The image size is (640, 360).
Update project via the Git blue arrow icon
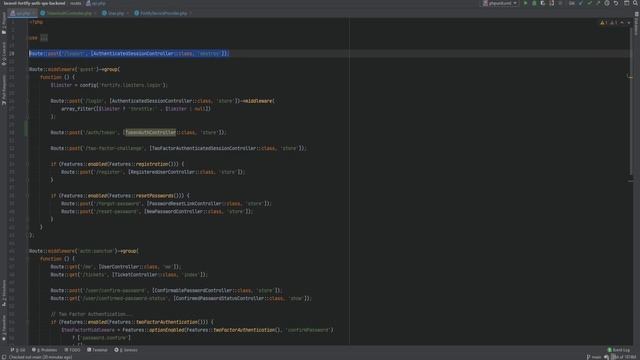click(x=581, y=3)
